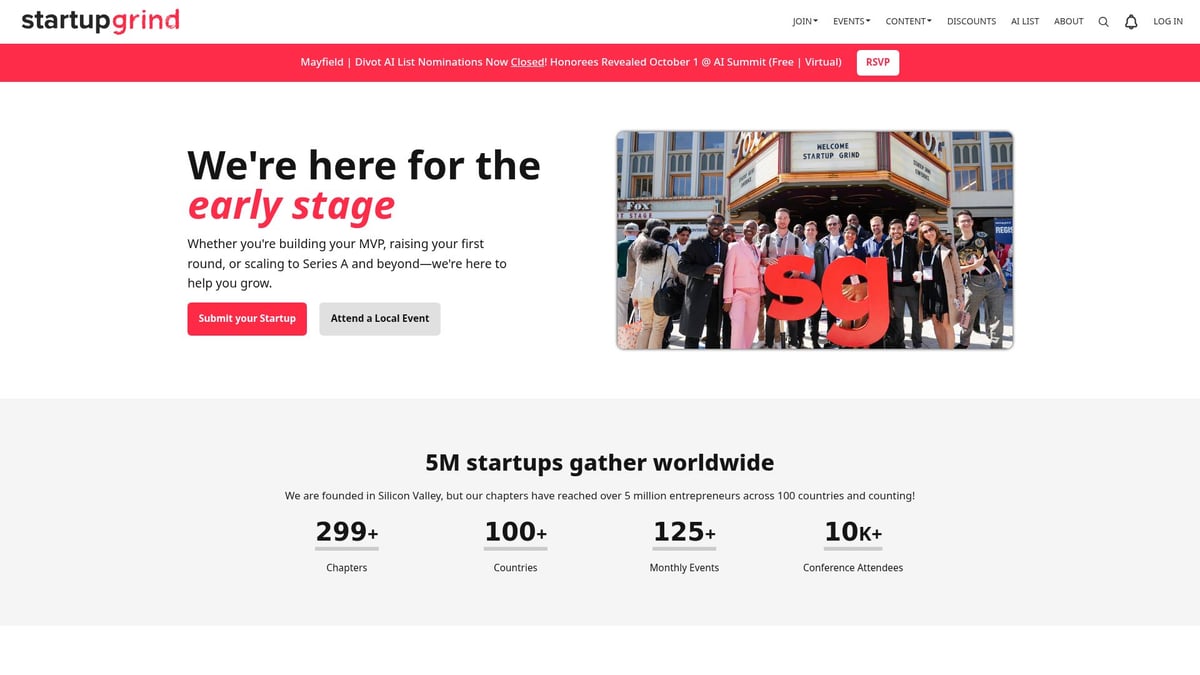This screenshot has height=675, width=1200.
Task: Click the red AI Summit announcement banner
Action: 600,62
